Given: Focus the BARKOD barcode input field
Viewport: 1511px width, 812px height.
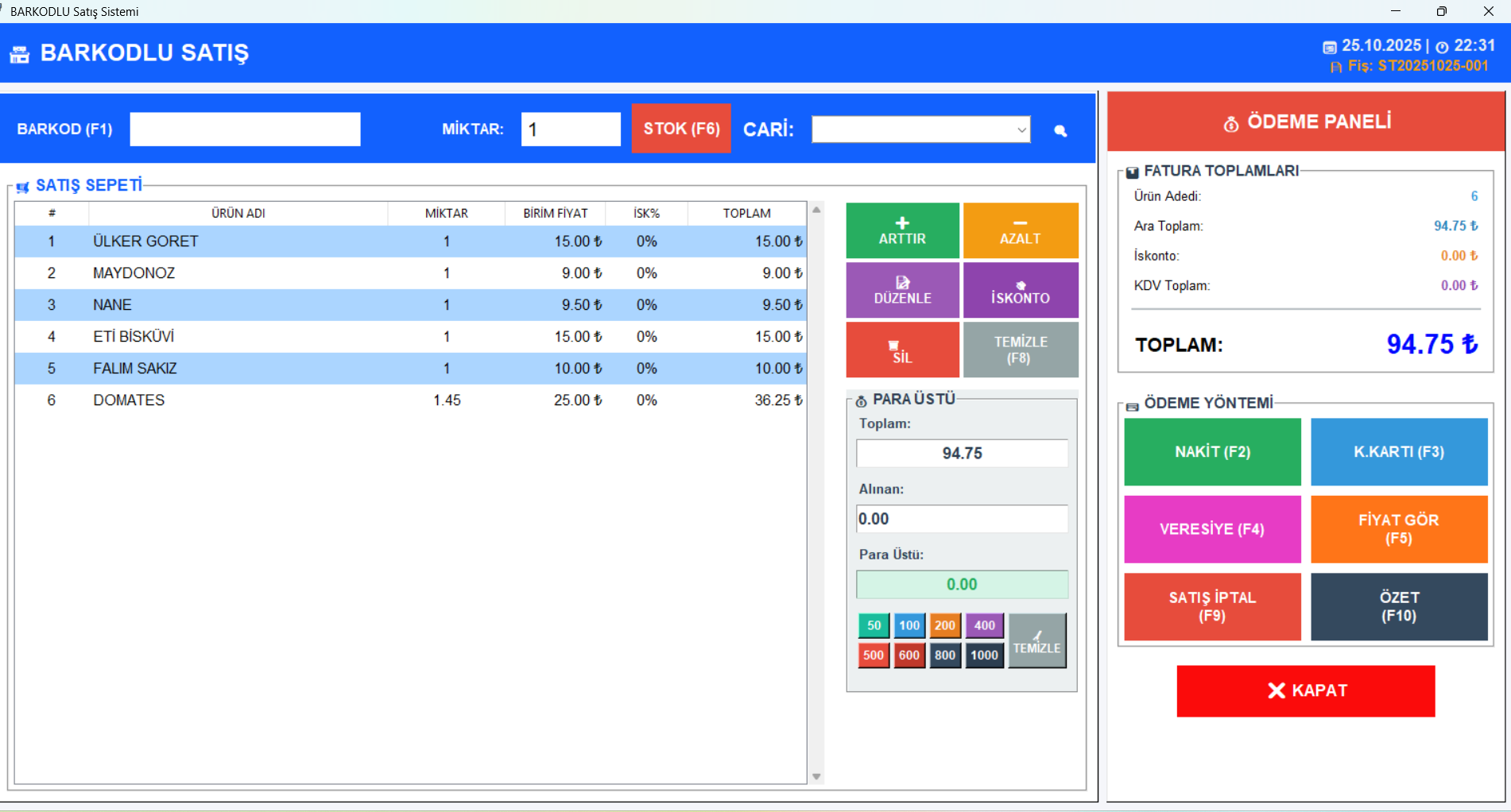Looking at the screenshot, I should pos(245,130).
